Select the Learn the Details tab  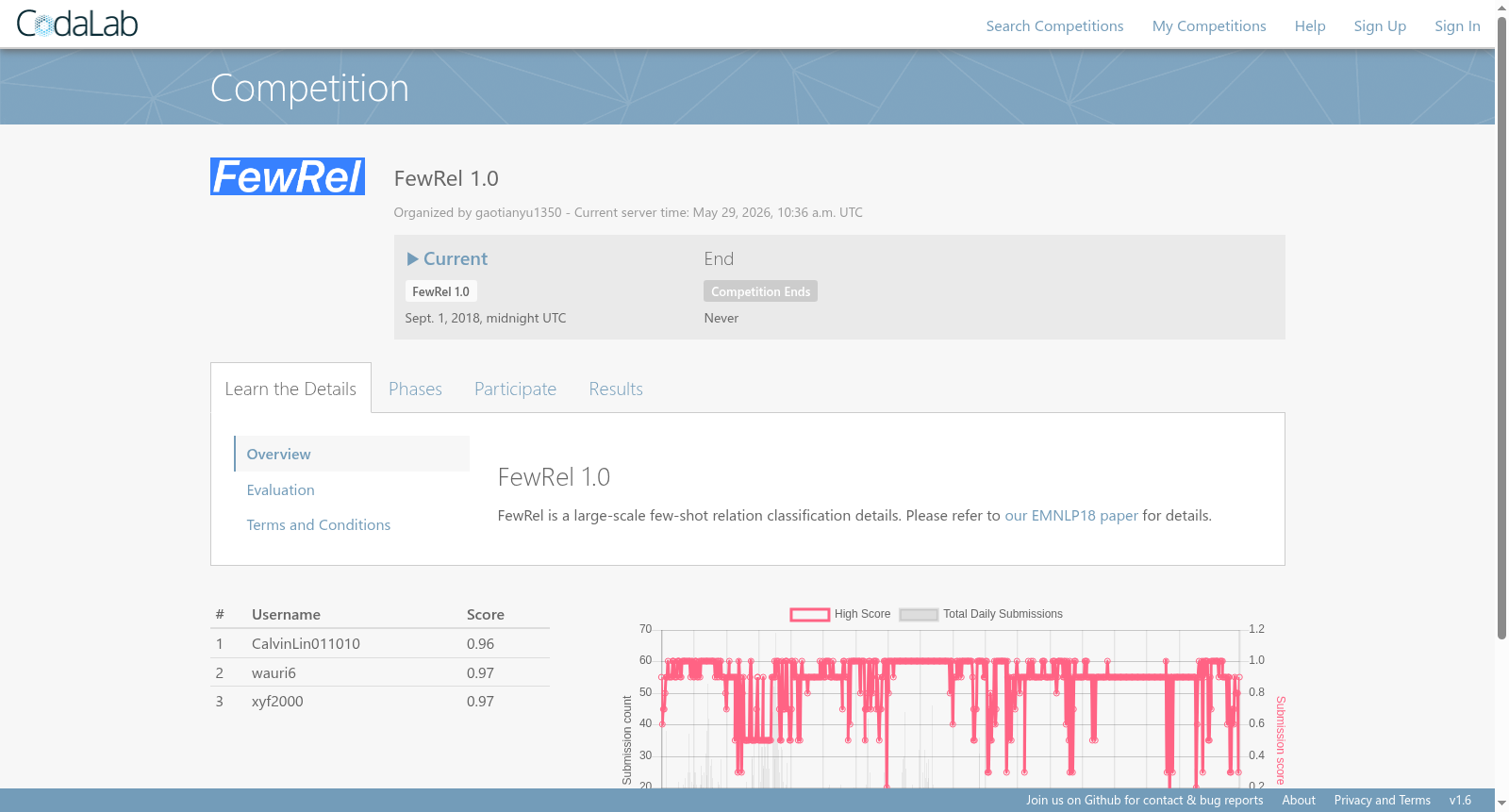pos(290,389)
